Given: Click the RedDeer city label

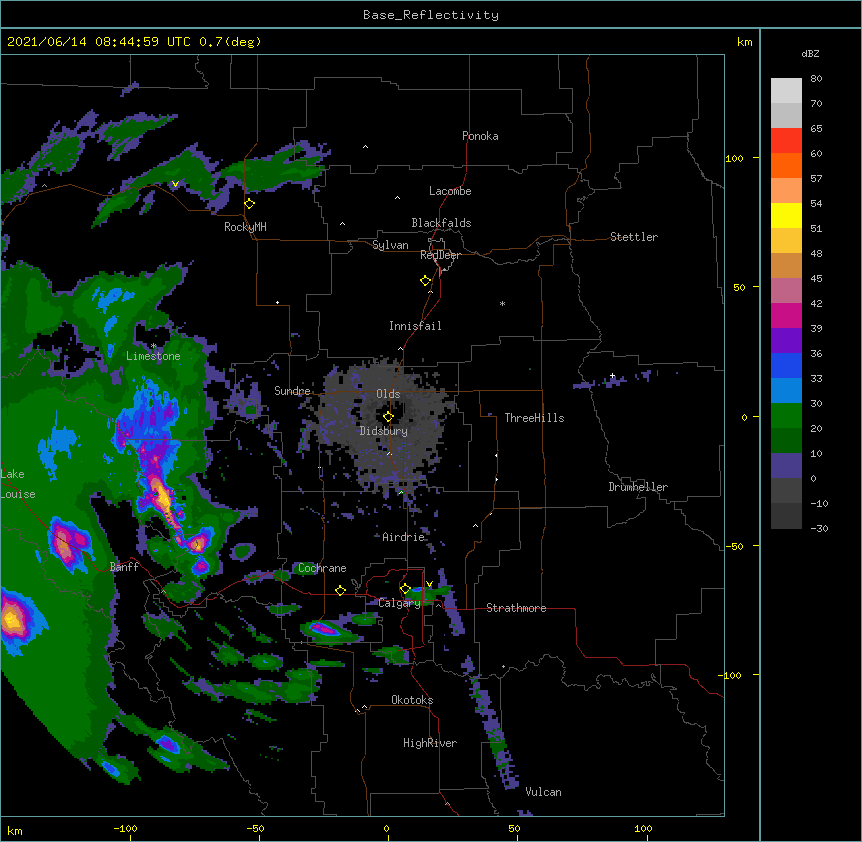Looking at the screenshot, I should point(440,255).
